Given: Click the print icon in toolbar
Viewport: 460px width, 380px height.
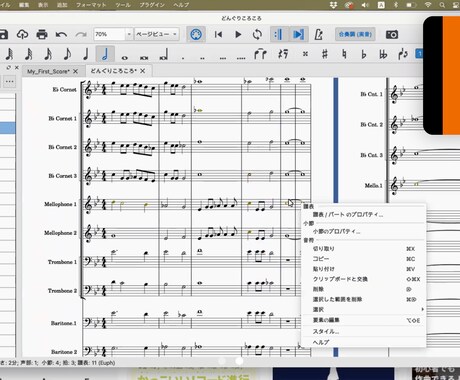Looking at the screenshot, I should [42, 34].
